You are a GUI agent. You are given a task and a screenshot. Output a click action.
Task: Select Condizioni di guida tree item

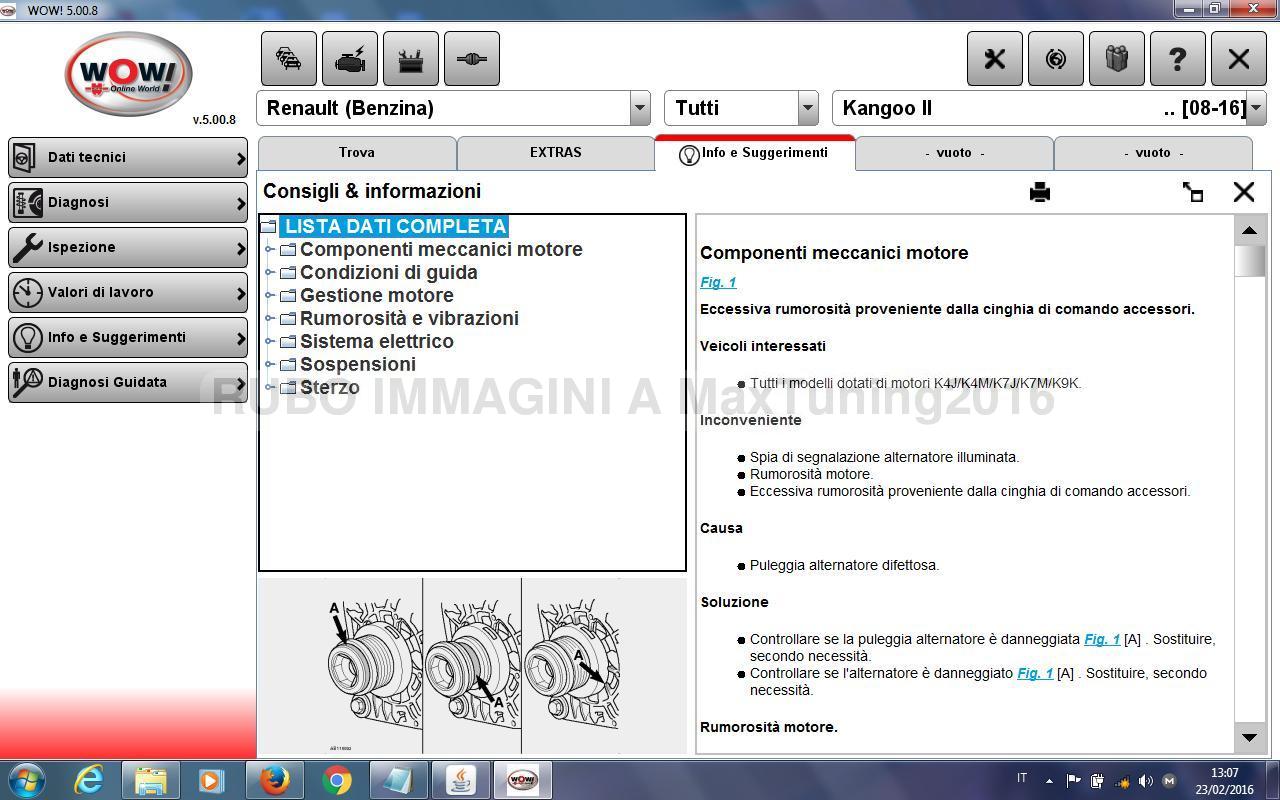(388, 273)
